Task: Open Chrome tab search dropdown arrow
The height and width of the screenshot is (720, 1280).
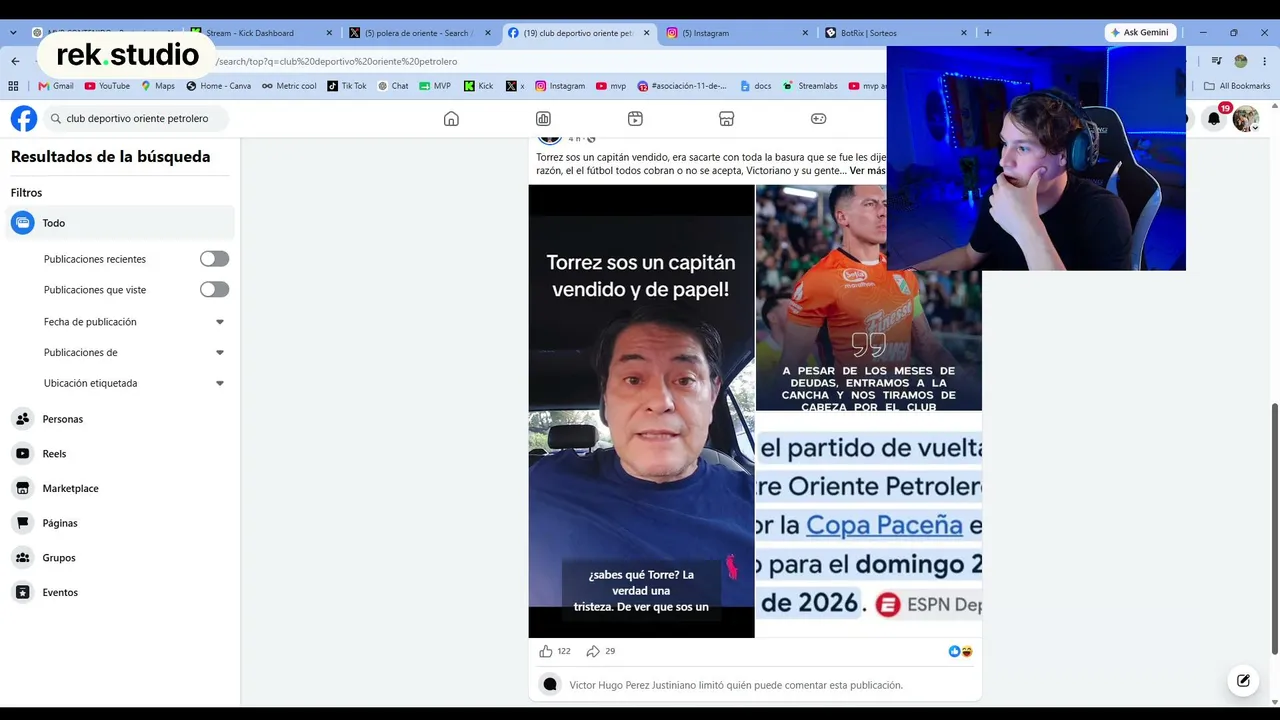Action: click(x=13, y=33)
